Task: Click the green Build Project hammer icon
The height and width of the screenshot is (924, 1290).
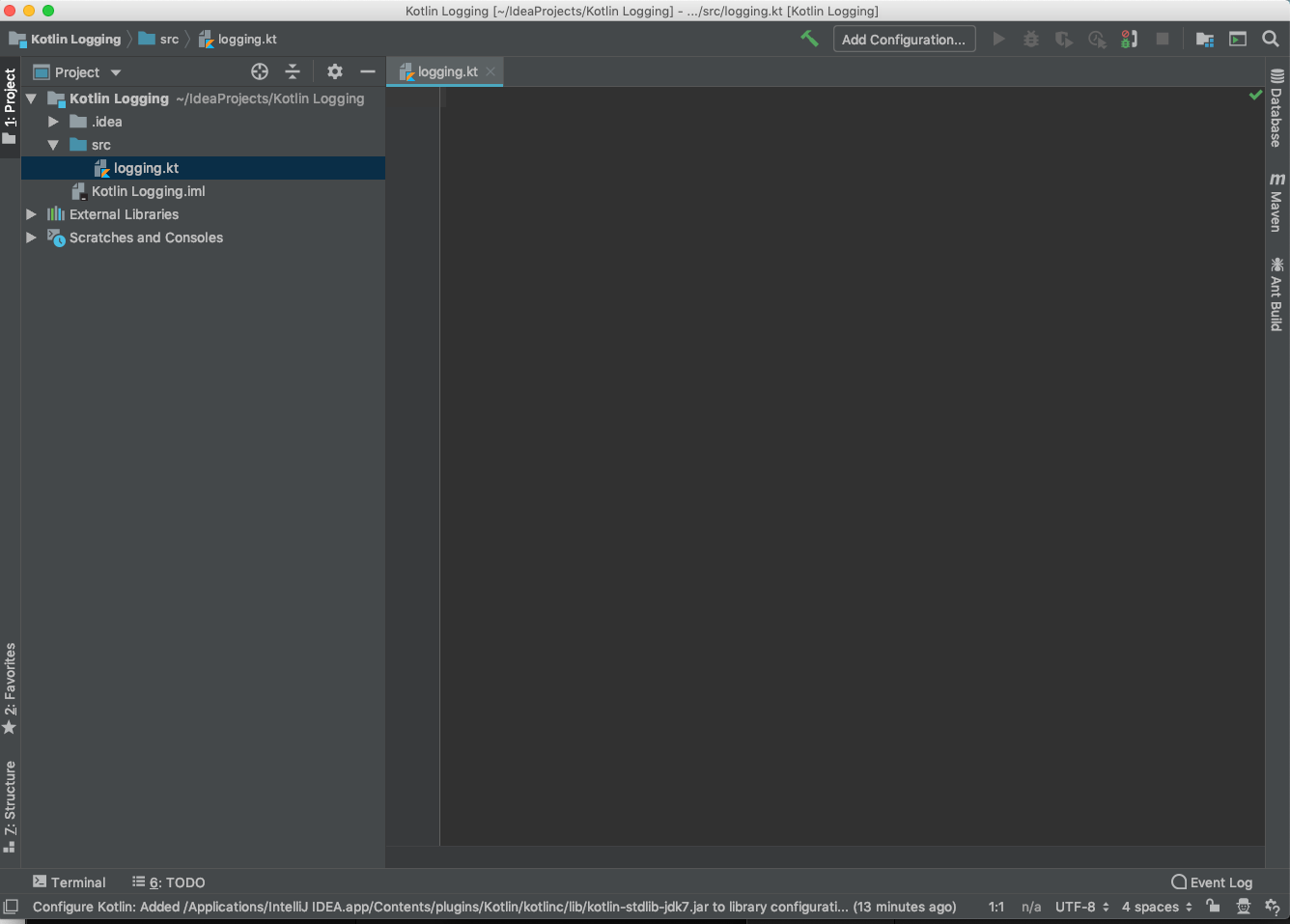Action: click(x=809, y=39)
